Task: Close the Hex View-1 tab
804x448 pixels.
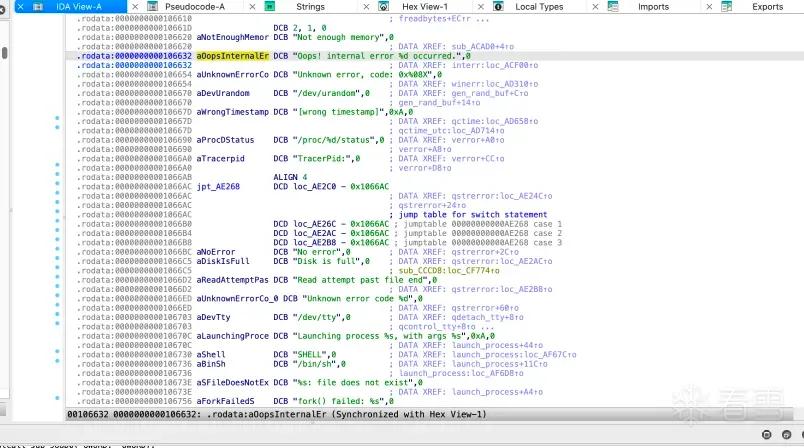Action: click(x=366, y=7)
